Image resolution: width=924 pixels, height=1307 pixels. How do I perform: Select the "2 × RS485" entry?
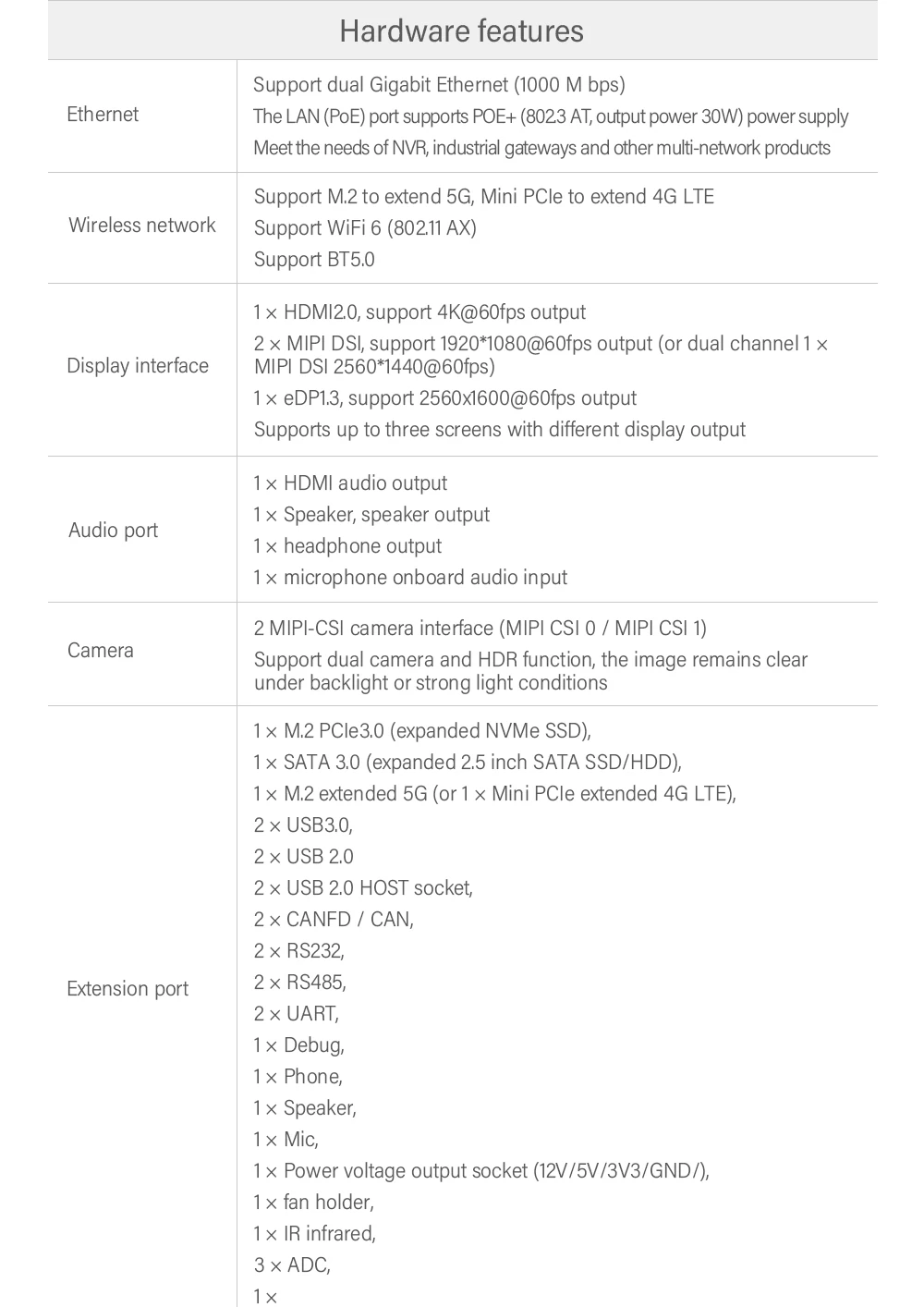tap(300, 983)
